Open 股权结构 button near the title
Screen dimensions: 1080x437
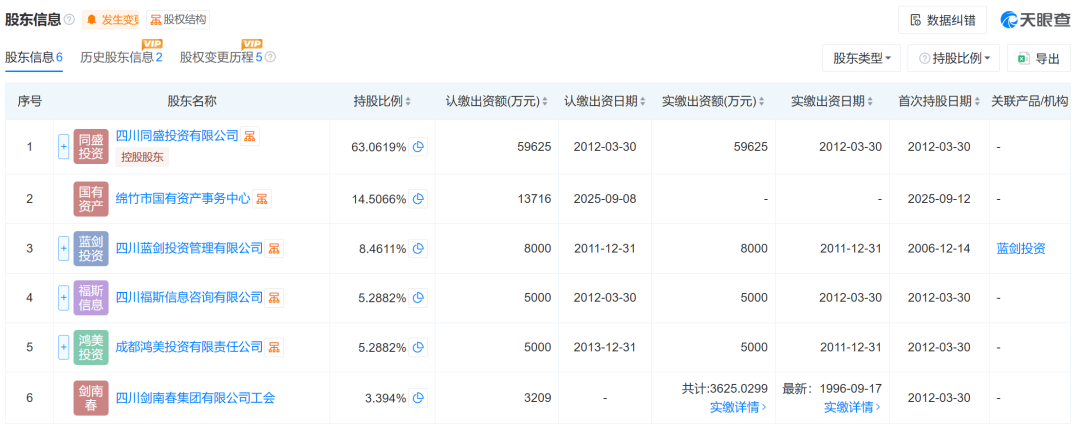(x=178, y=19)
